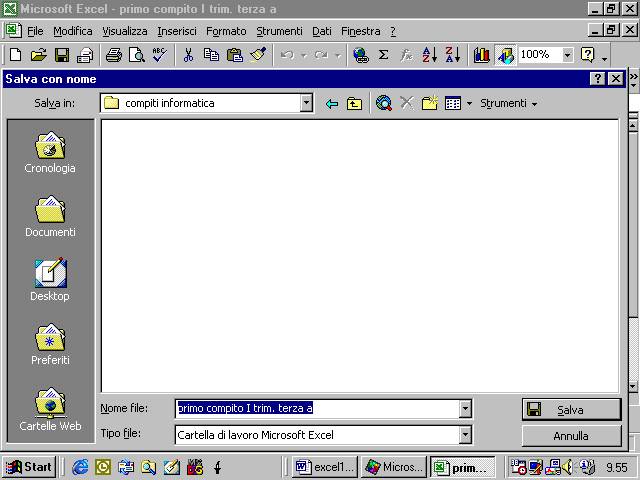Open the Windows Start button
Image resolution: width=640 pixels, height=480 pixels.
point(29,467)
